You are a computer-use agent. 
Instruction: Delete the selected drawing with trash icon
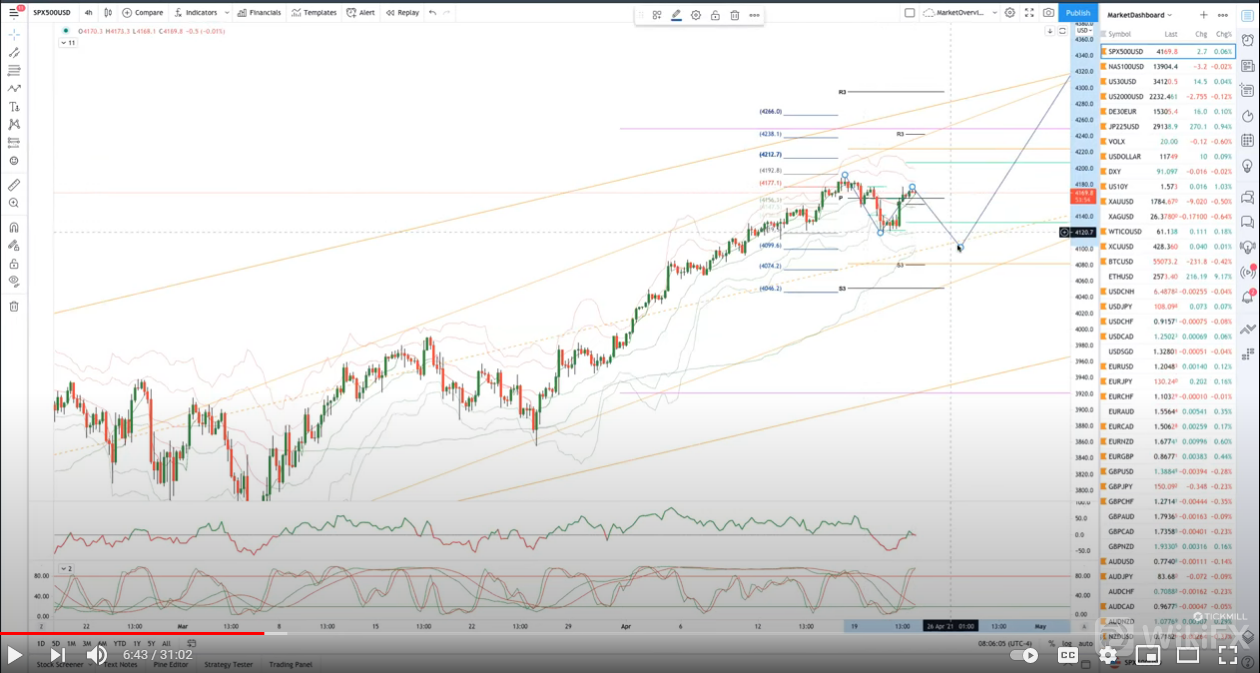735,15
